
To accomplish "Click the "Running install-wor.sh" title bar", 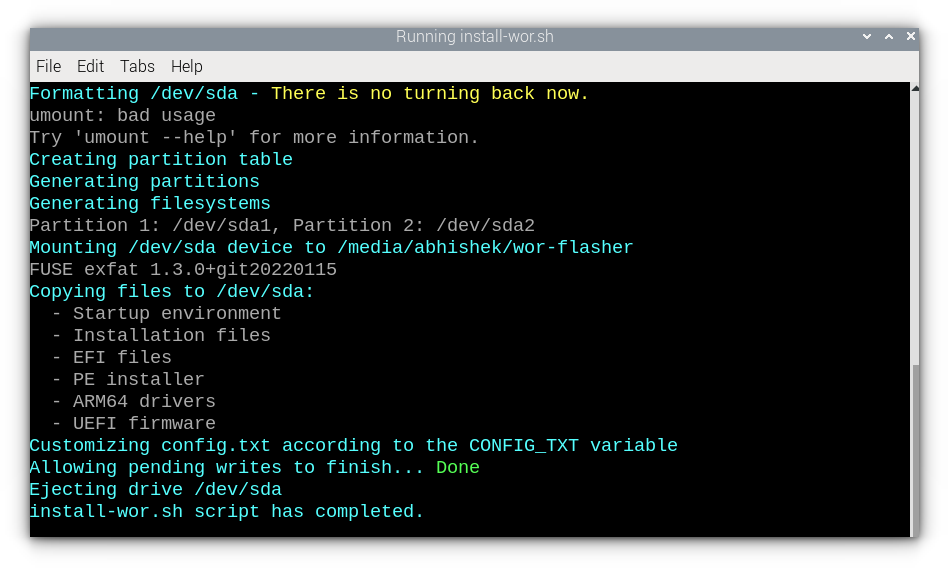I will pyautogui.click(x=474, y=37).
